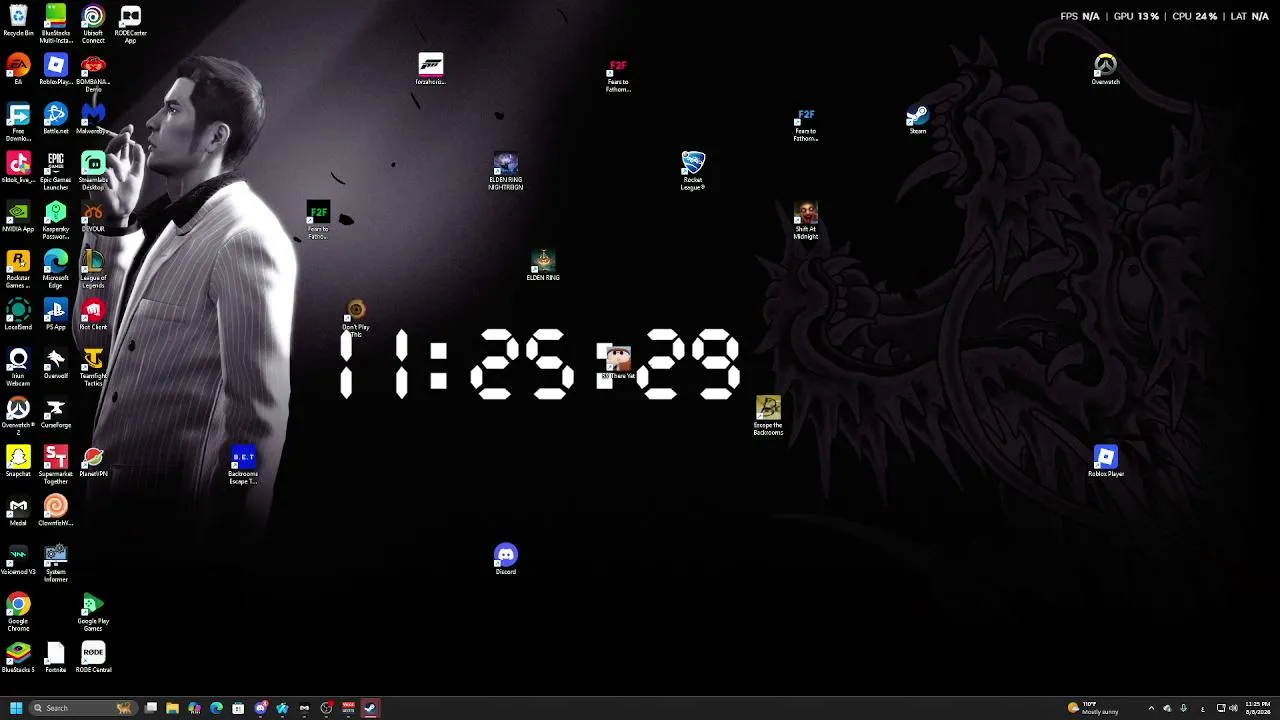The image size is (1280, 720).
Task: Open the taskbar clock showing 11:25 PM
Action: click(x=1257, y=708)
